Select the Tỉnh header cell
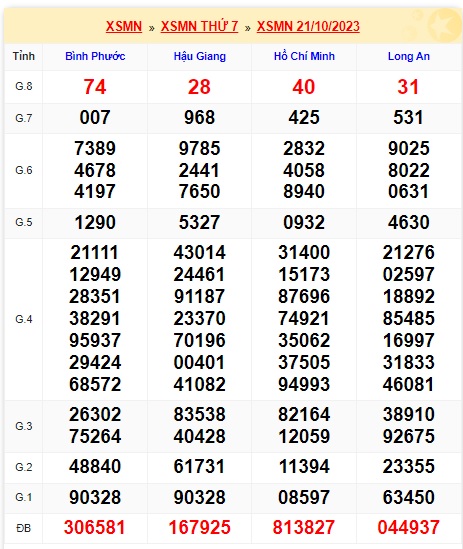The image size is (463, 549). 23,56
